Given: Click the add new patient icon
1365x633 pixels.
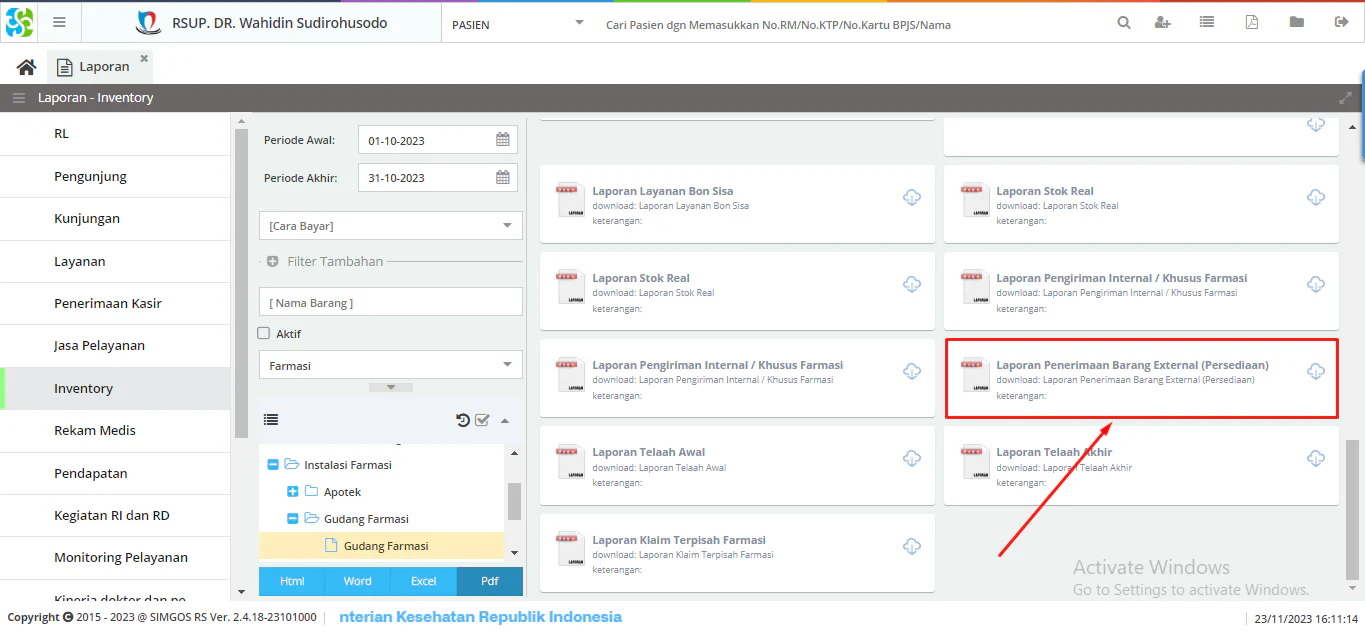Looking at the screenshot, I should coord(1162,23).
